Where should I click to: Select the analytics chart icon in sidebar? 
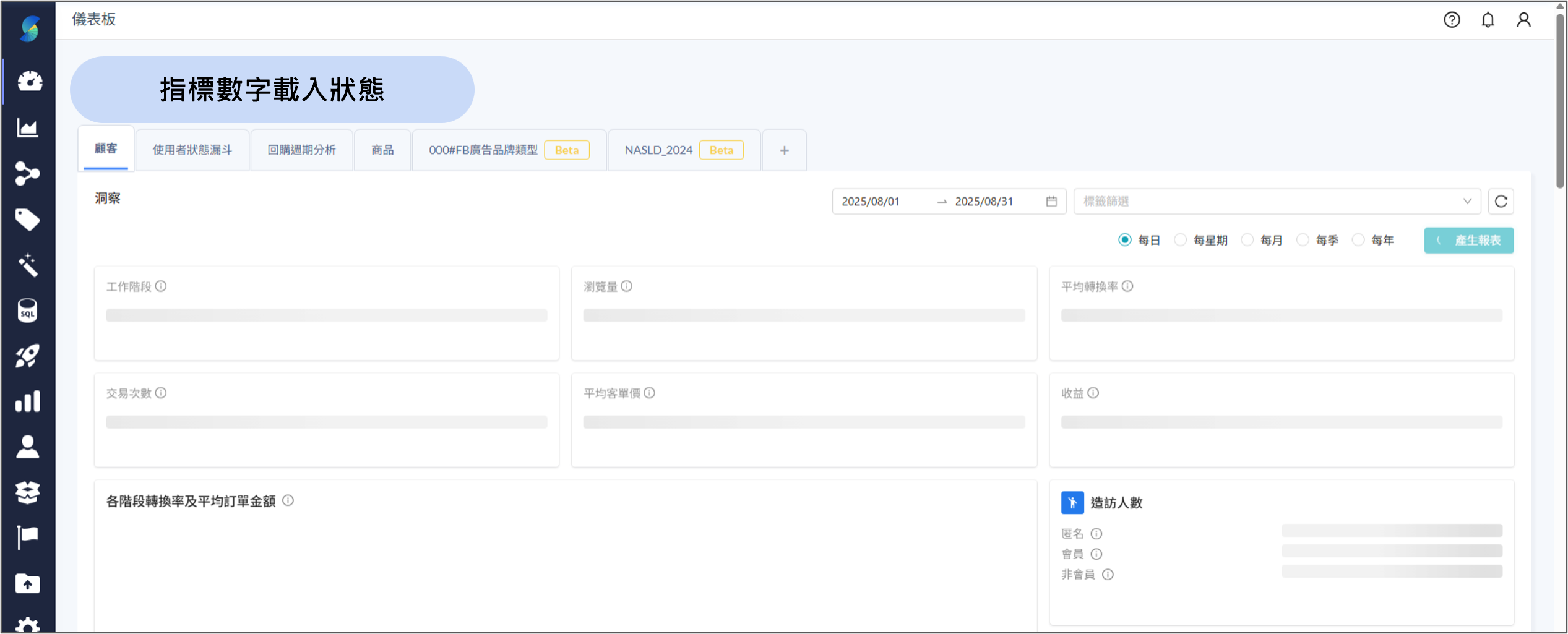(x=29, y=127)
